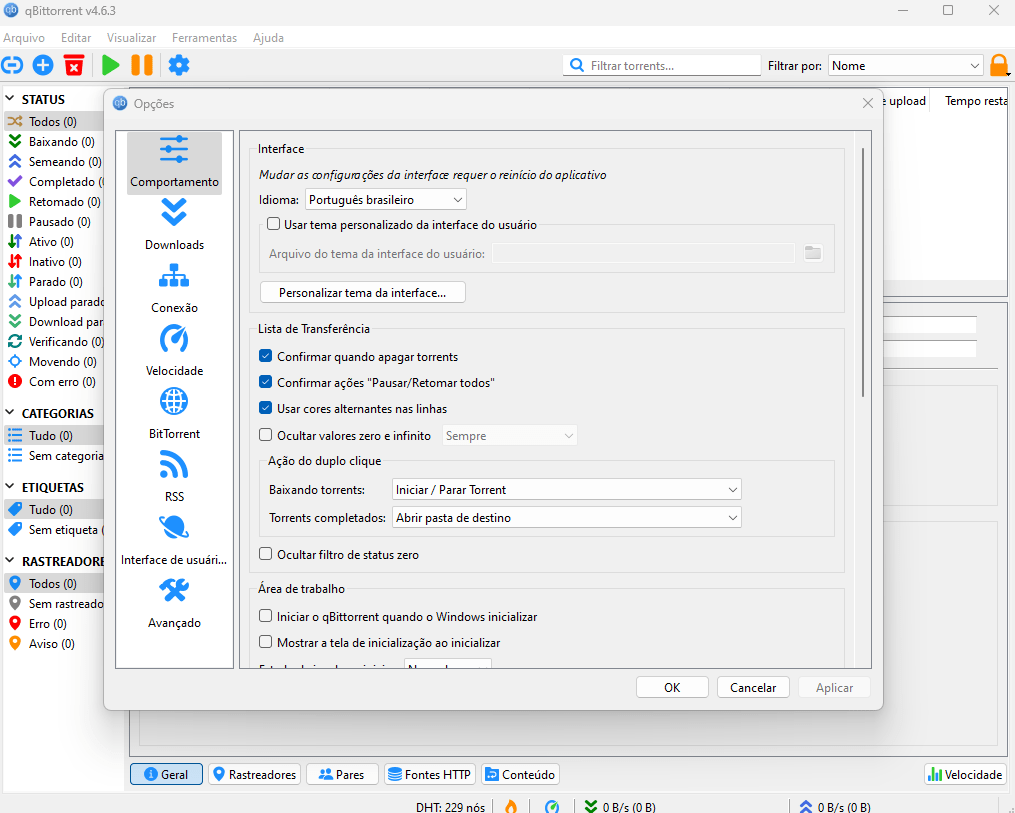Image resolution: width=1015 pixels, height=813 pixels.
Task: Open the Torrents completados action dropdown
Action: tap(566, 518)
